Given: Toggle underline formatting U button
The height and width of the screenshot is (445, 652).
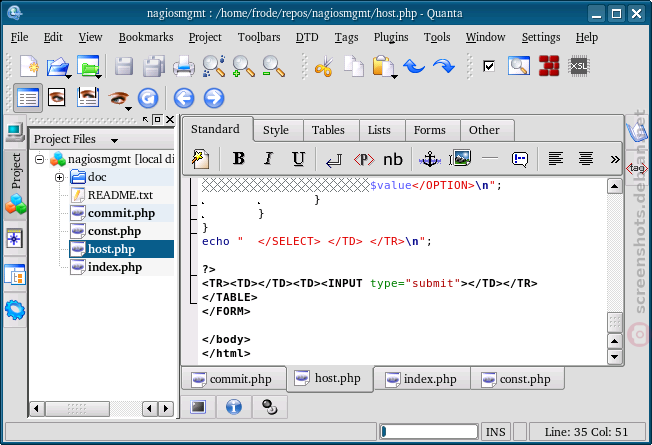Looking at the screenshot, I should coord(298,159).
